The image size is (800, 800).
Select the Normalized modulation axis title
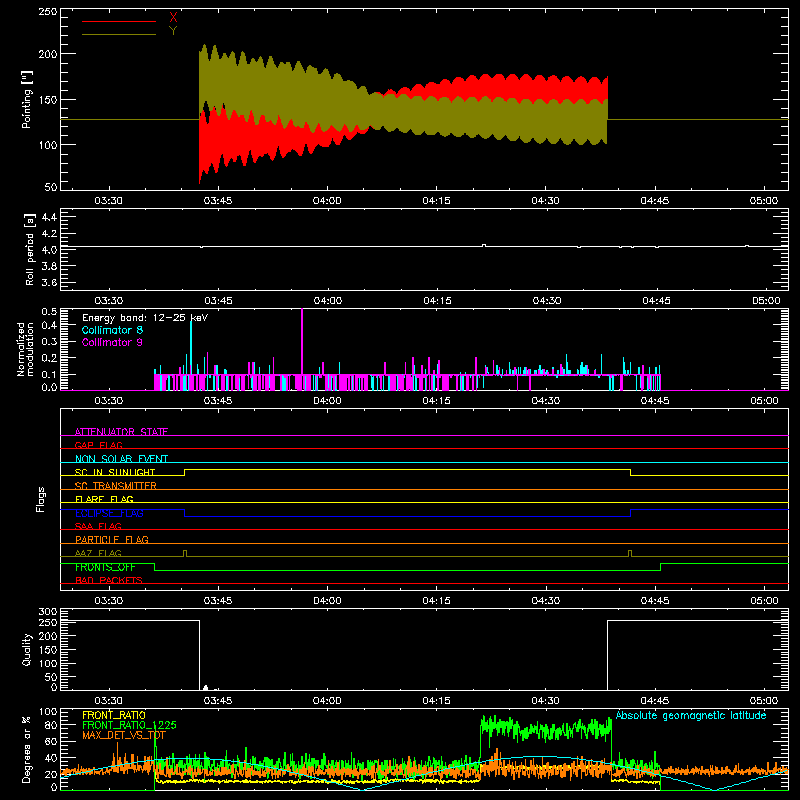coord(26,349)
